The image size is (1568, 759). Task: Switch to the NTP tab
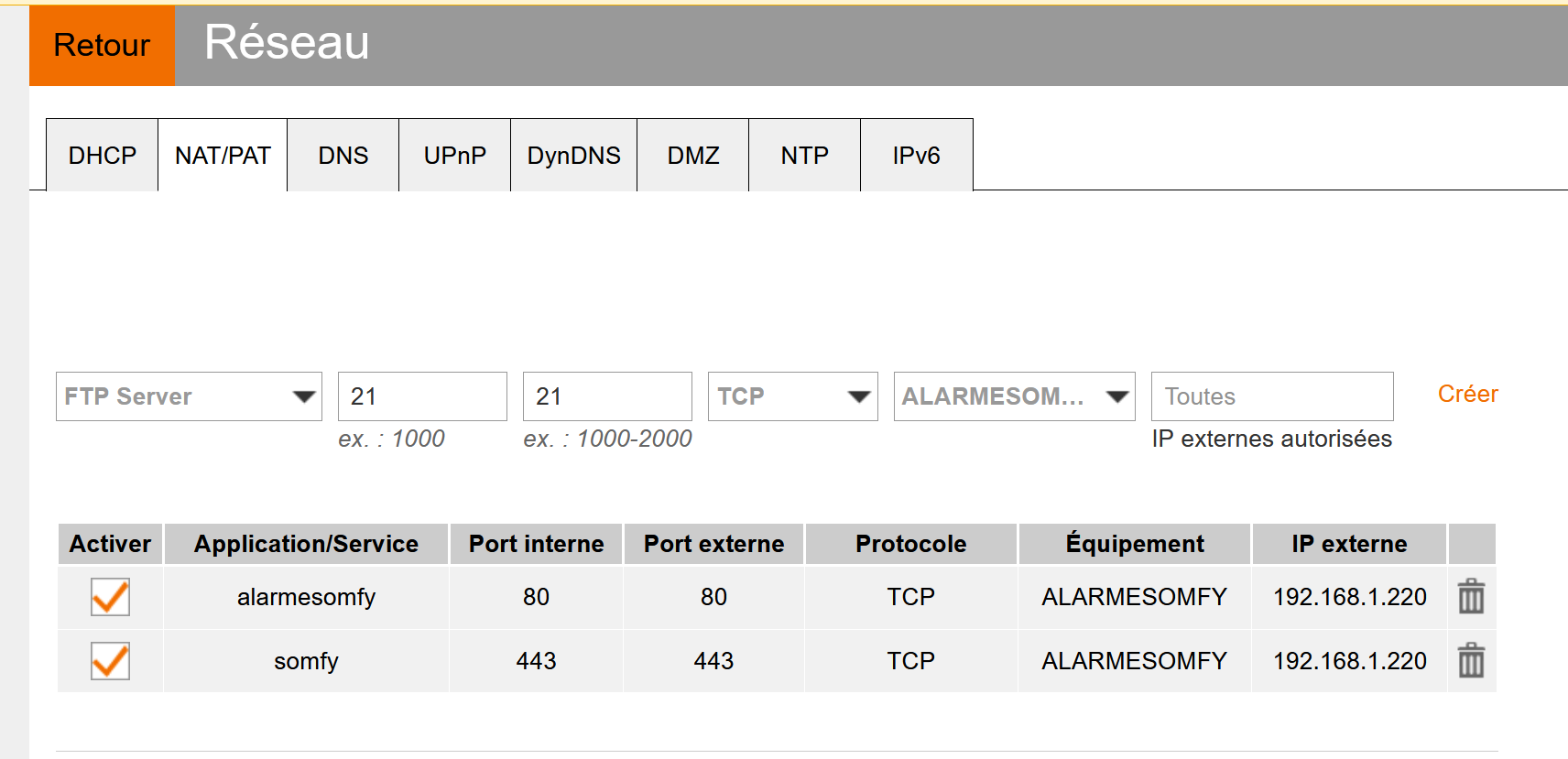tap(804, 156)
